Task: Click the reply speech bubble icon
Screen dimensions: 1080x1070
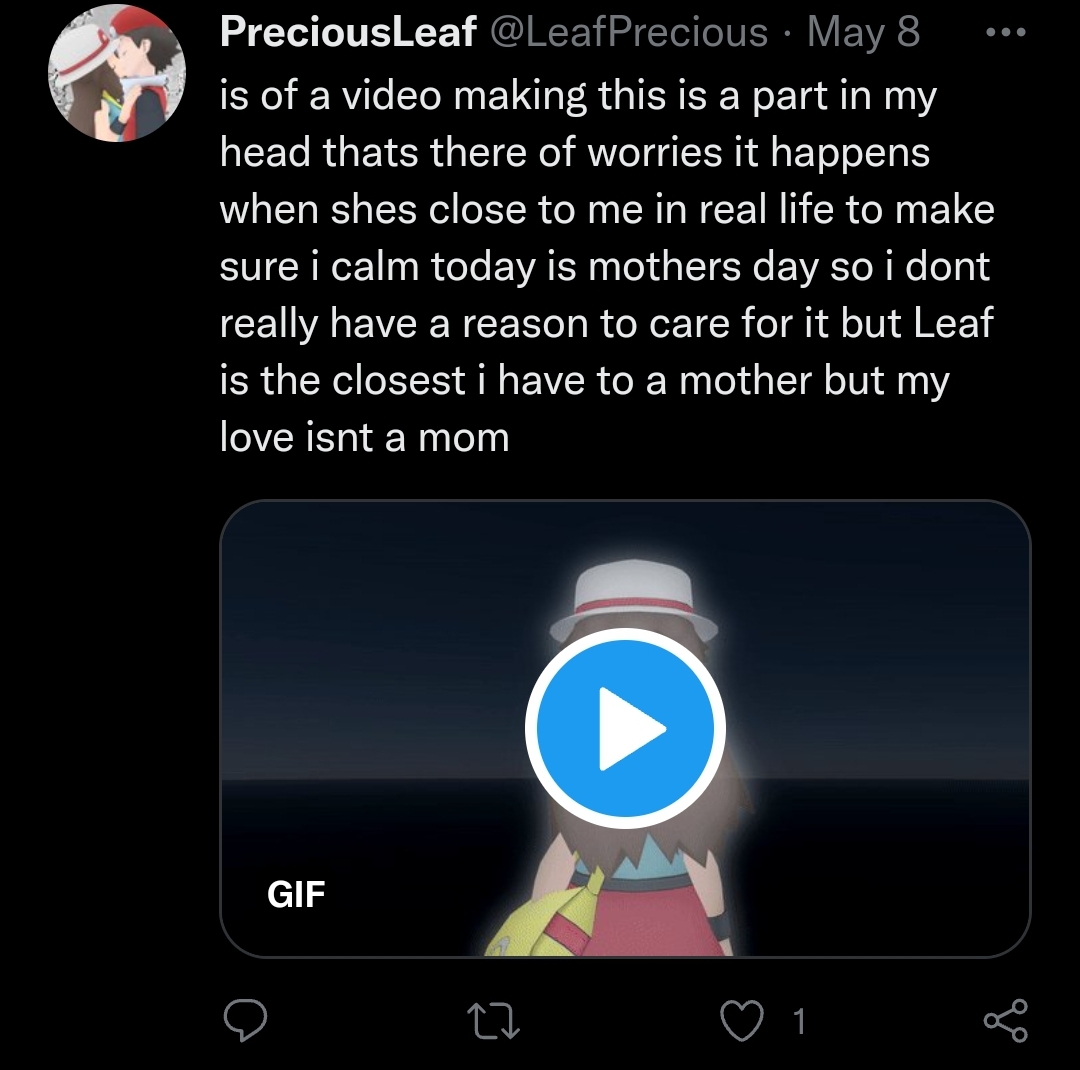Action: pyautogui.click(x=243, y=1019)
